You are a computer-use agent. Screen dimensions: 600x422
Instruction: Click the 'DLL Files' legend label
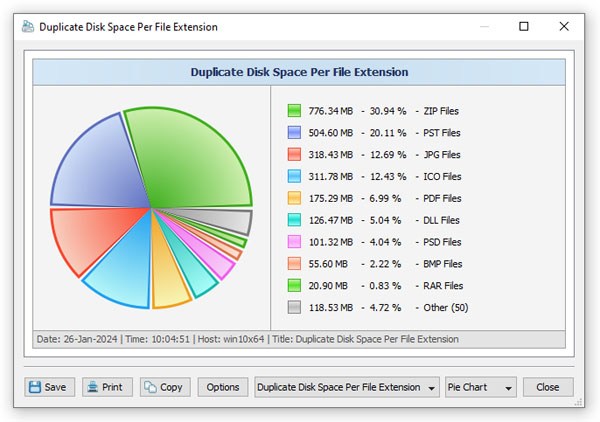tap(441, 220)
